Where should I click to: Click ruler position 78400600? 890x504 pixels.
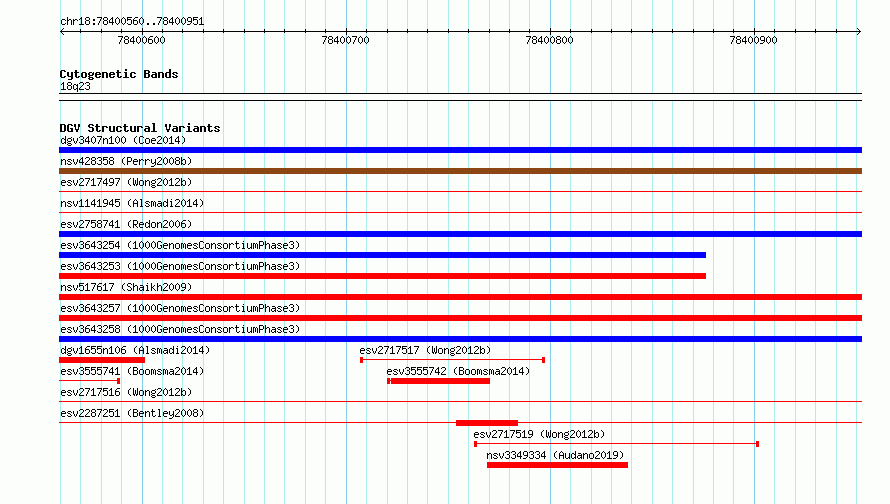pyautogui.click(x=141, y=40)
